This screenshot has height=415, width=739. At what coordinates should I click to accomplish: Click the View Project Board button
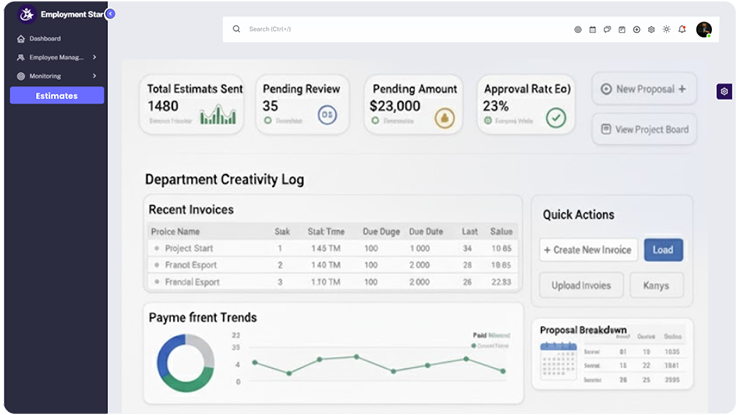[x=644, y=129]
